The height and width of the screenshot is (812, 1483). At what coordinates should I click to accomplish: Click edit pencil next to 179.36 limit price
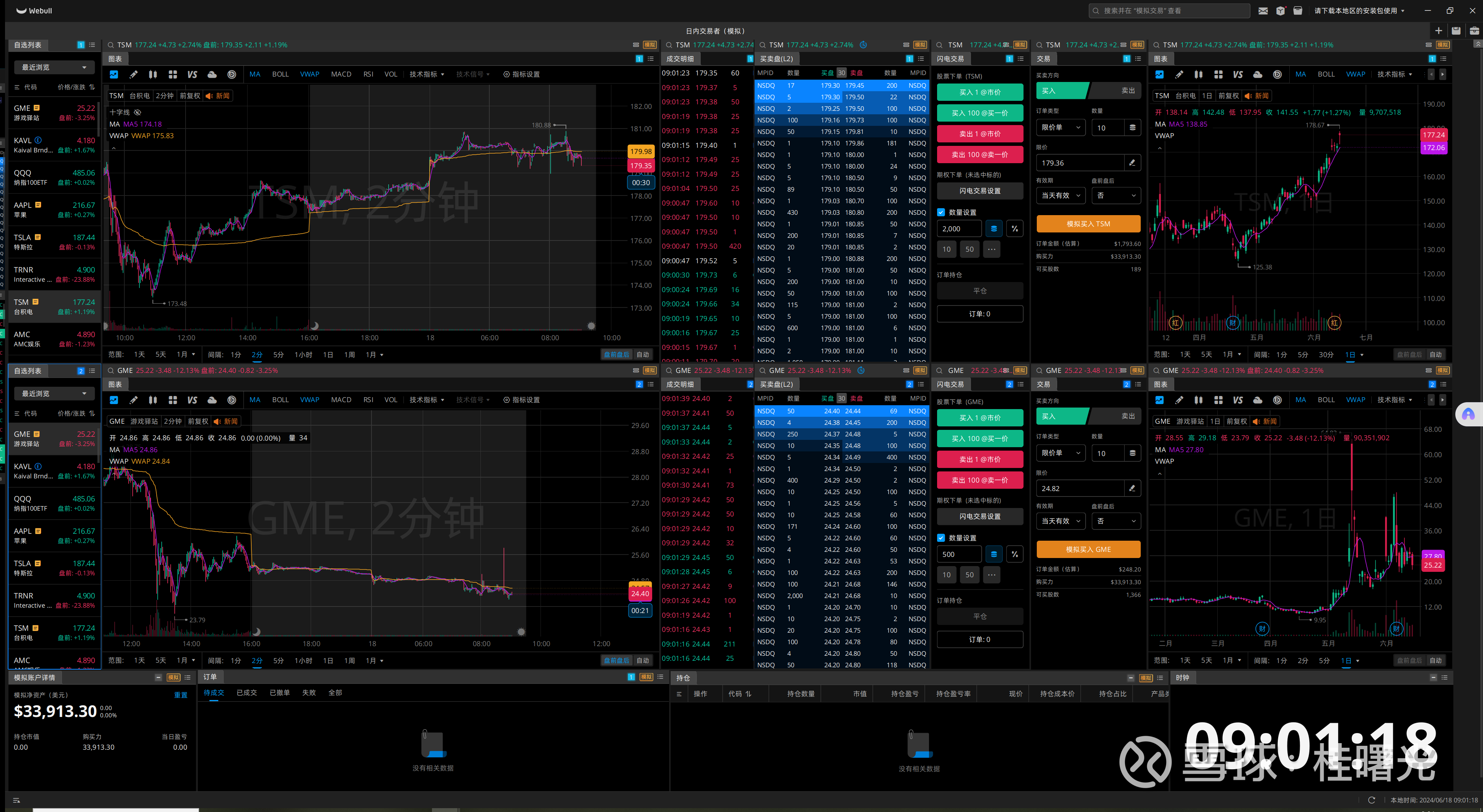1132,163
